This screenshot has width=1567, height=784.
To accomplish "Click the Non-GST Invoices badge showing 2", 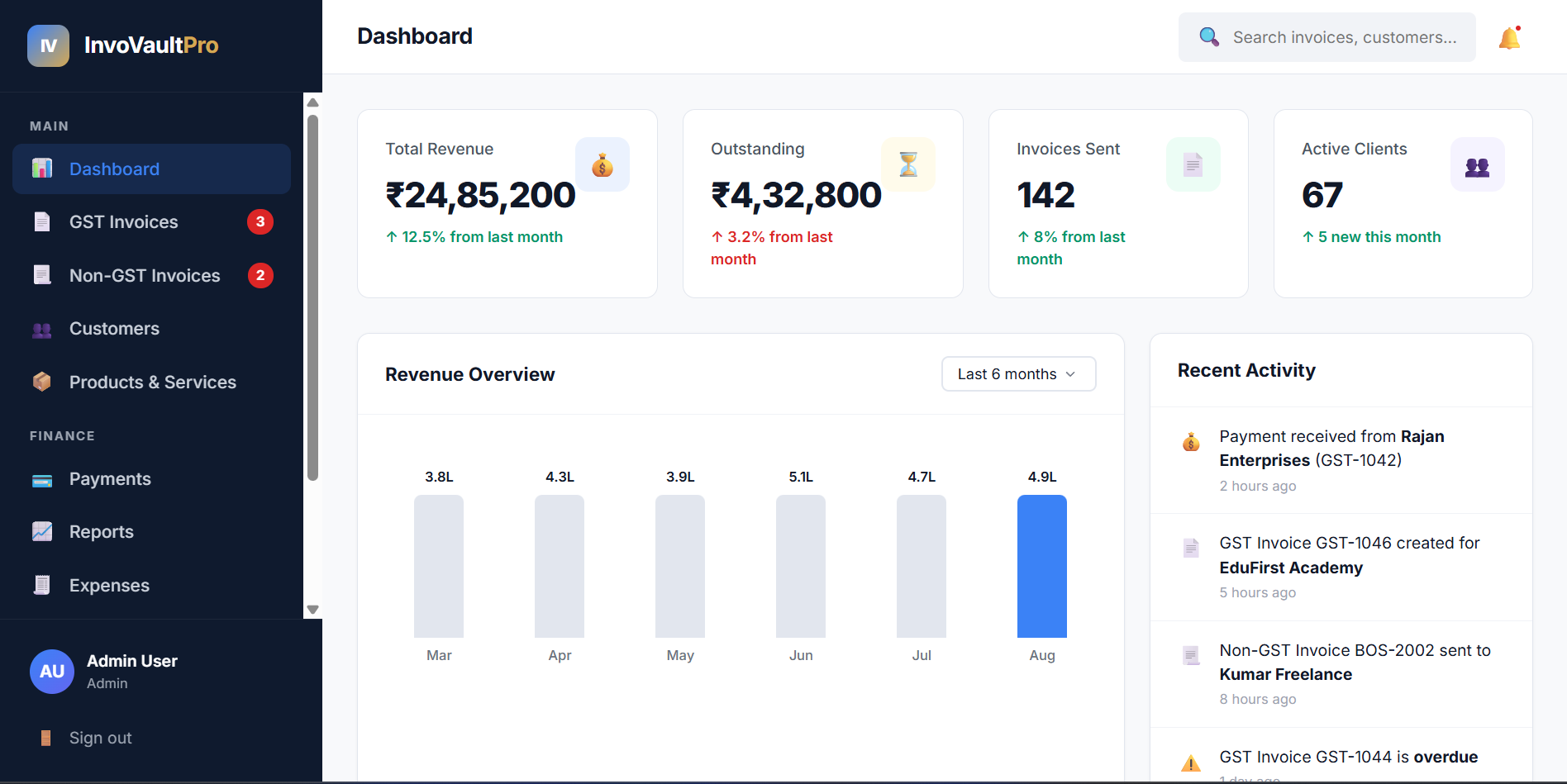I will [x=260, y=275].
